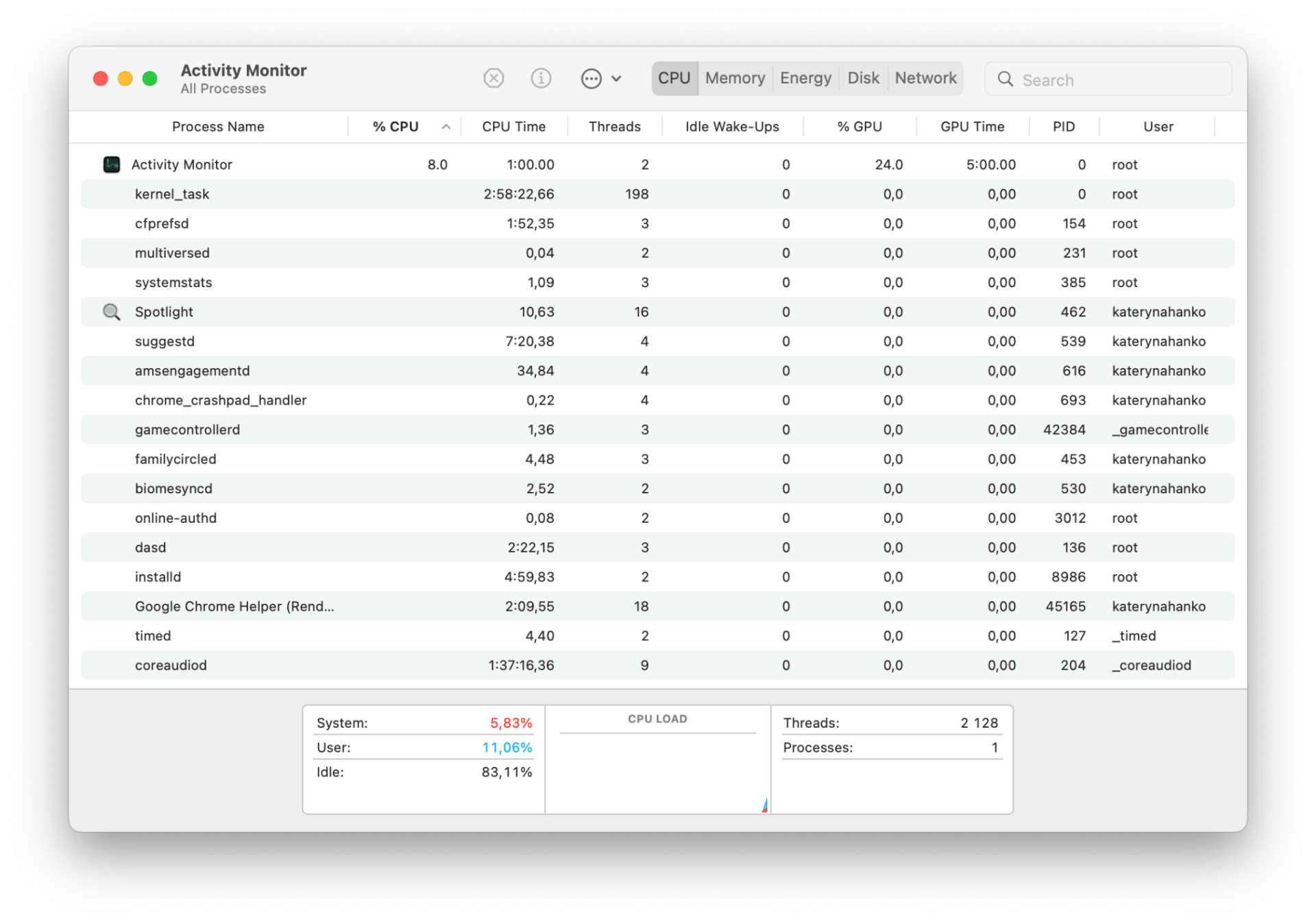1316x923 pixels.
Task: Switch to the Network view
Action: pos(925,78)
